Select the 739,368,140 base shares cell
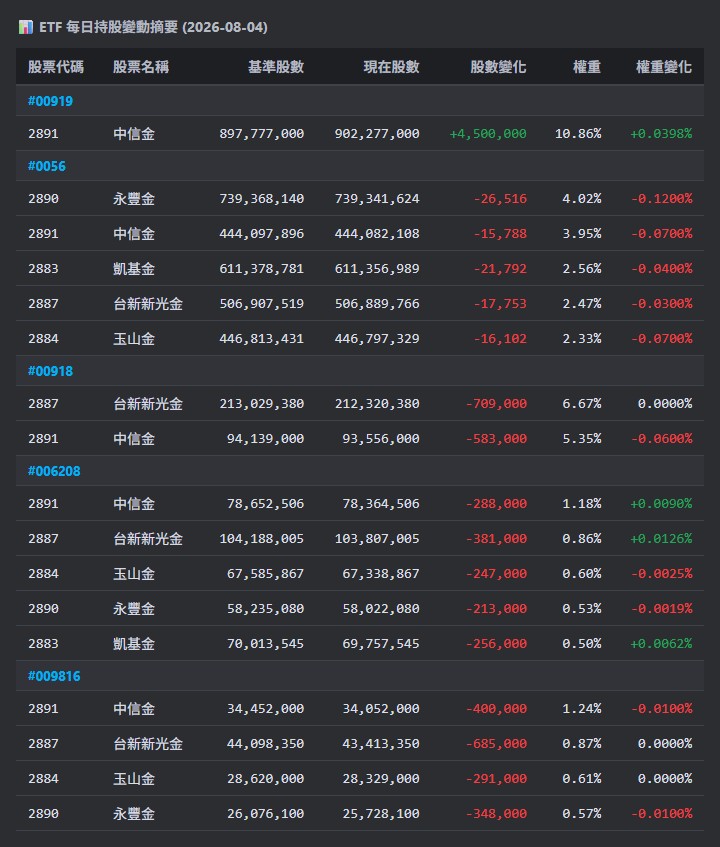The height and width of the screenshot is (847, 720). pos(261,199)
